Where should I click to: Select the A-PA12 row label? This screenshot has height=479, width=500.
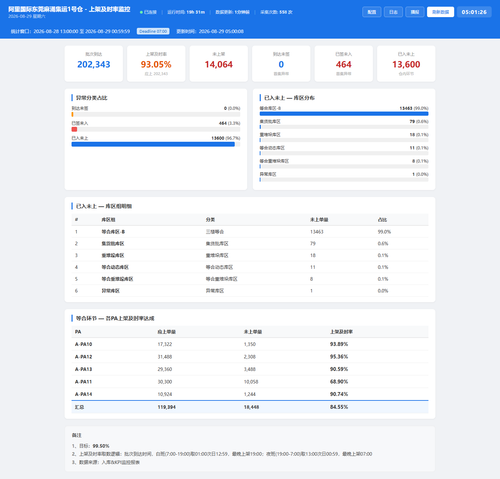tap(83, 357)
